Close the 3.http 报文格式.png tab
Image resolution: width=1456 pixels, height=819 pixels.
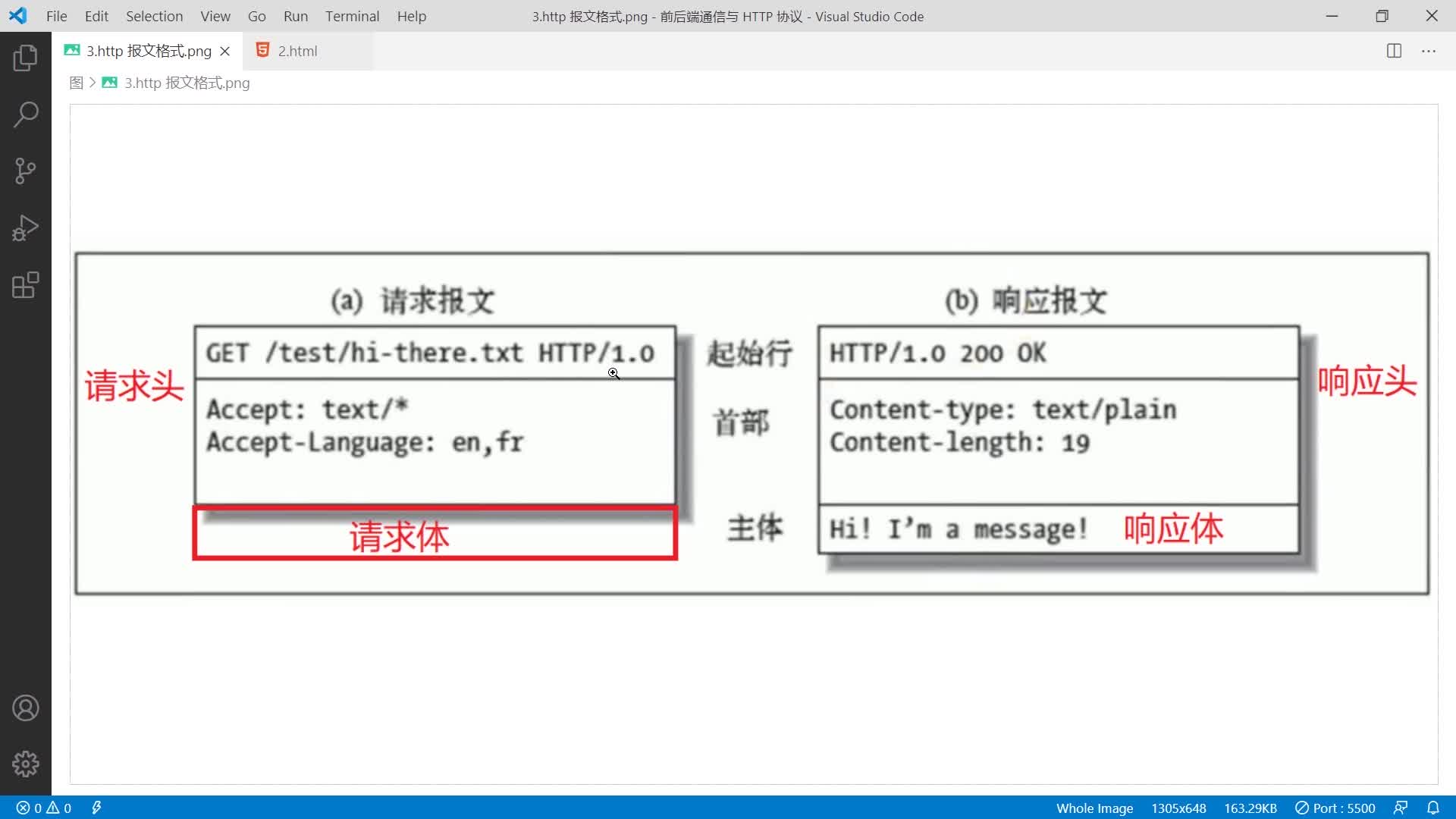pyautogui.click(x=225, y=51)
